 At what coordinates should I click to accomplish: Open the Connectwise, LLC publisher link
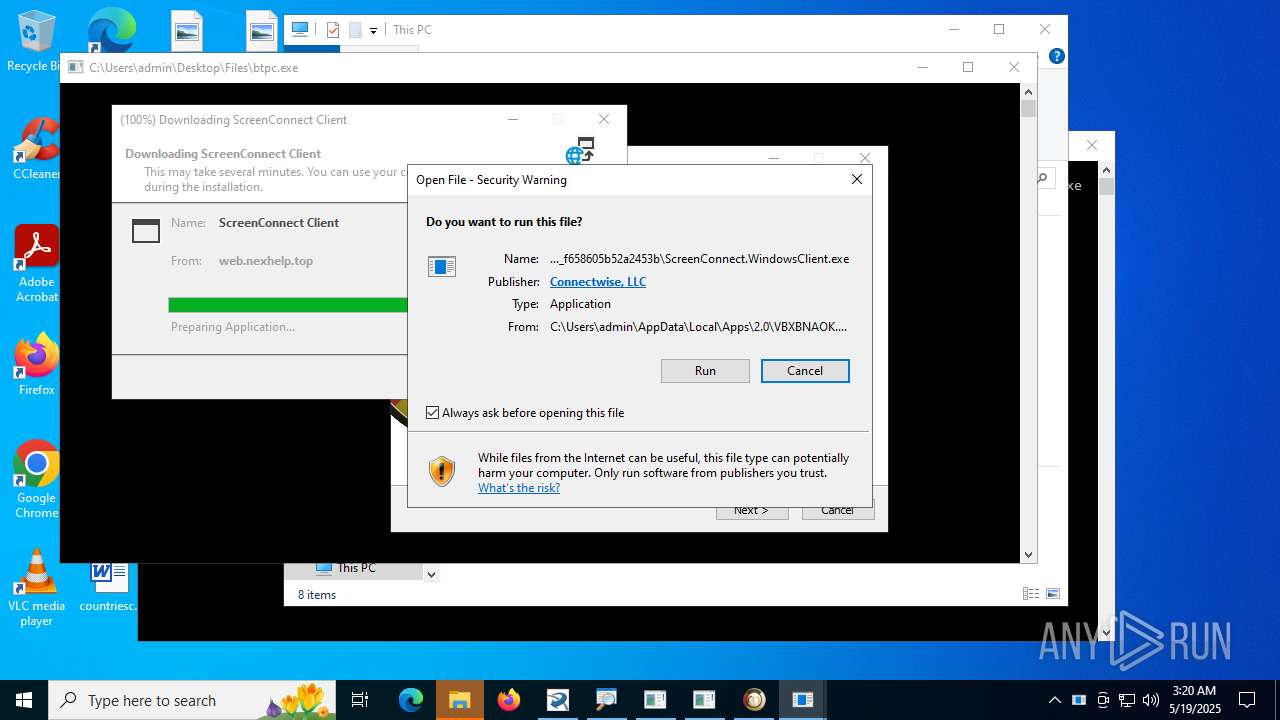tap(598, 282)
